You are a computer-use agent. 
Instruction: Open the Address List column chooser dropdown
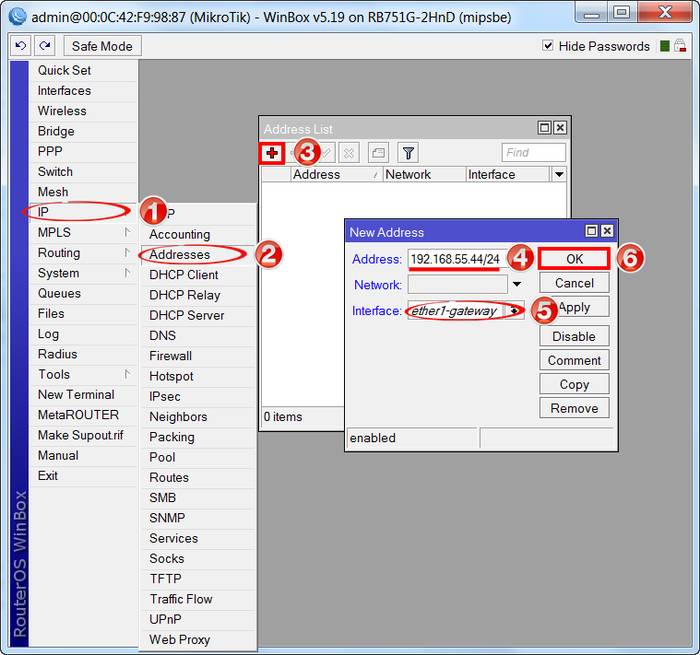coord(559,174)
